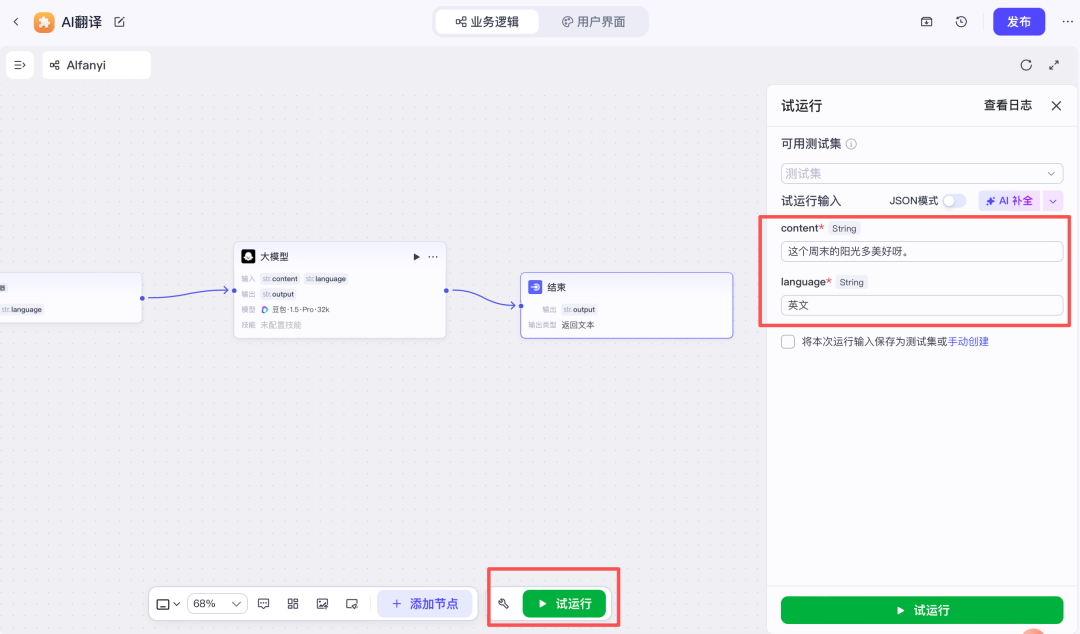Click the refresh canvas icon
The image size is (1080, 634).
click(1025, 65)
